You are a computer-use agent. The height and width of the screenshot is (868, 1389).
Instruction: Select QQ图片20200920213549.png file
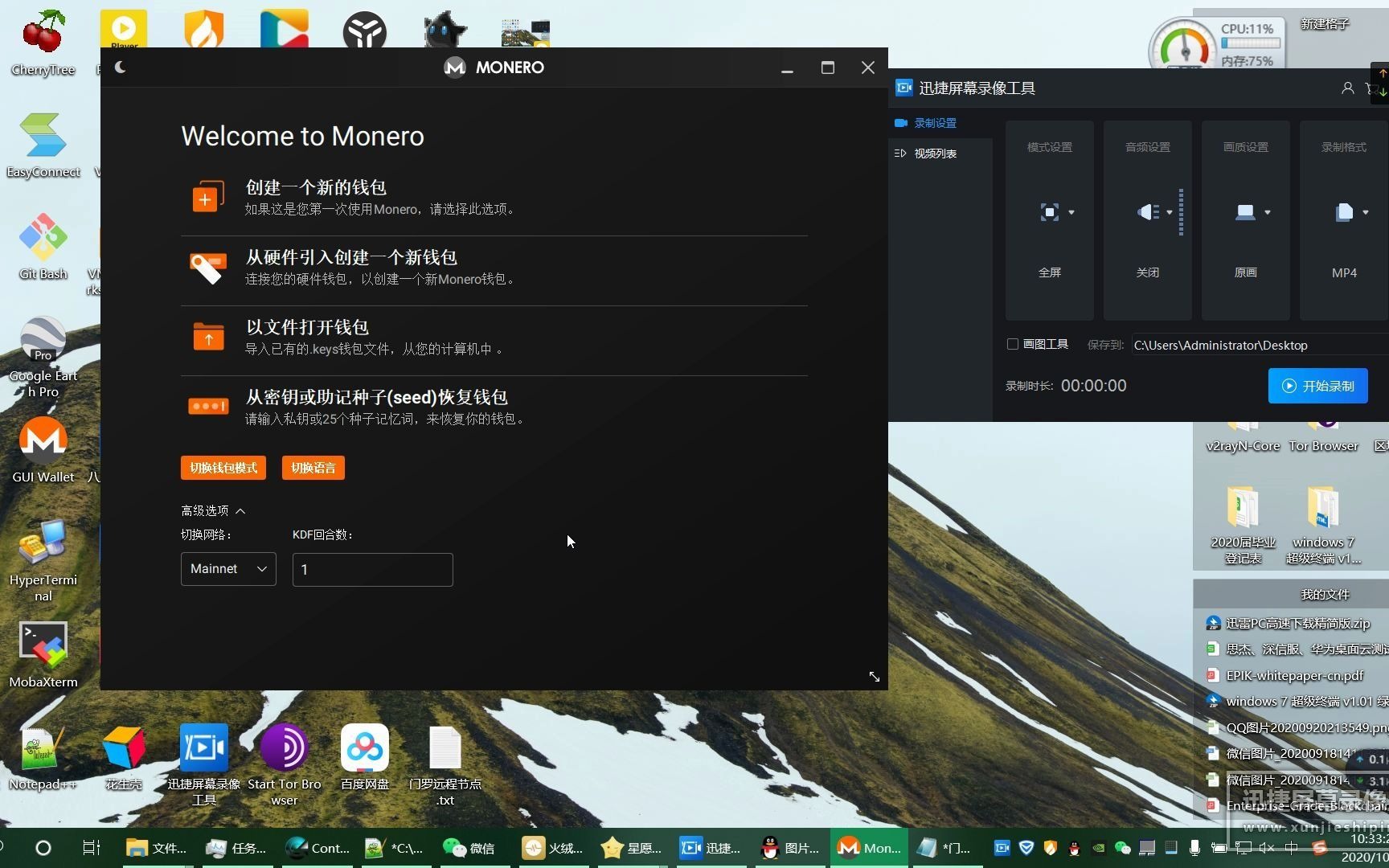(1297, 727)
